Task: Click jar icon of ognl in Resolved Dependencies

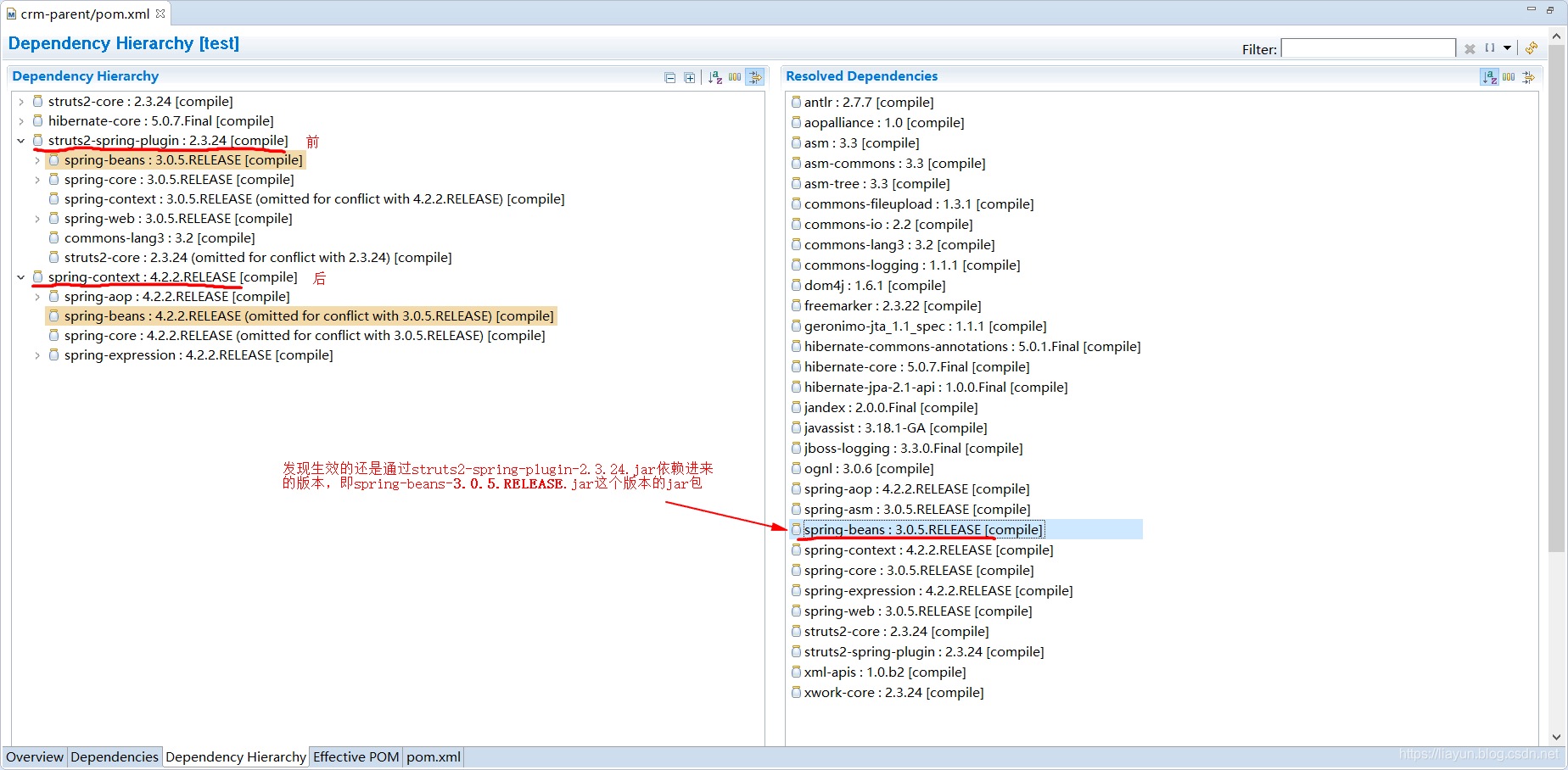Action: [796, 468]
